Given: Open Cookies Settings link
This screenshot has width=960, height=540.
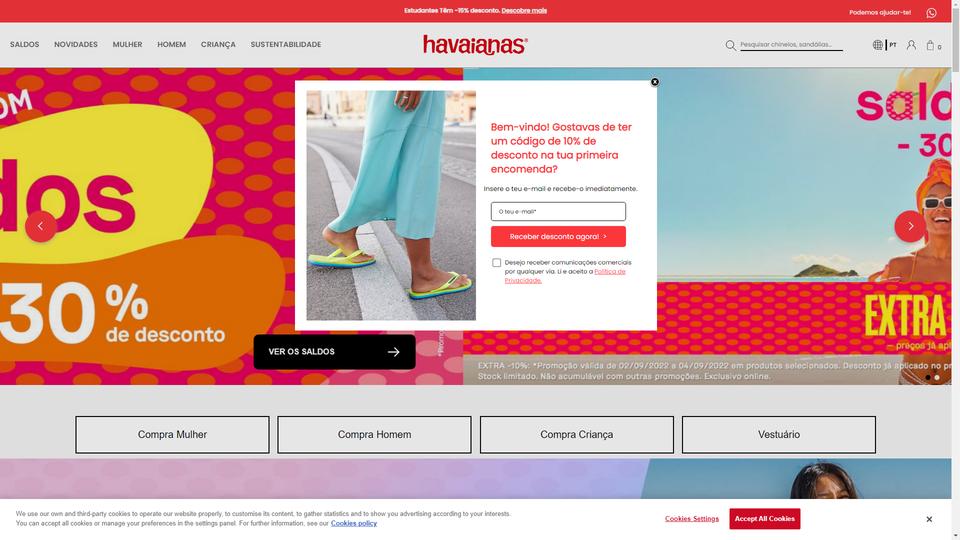Looking at the screenshot, I should [692, 519].
